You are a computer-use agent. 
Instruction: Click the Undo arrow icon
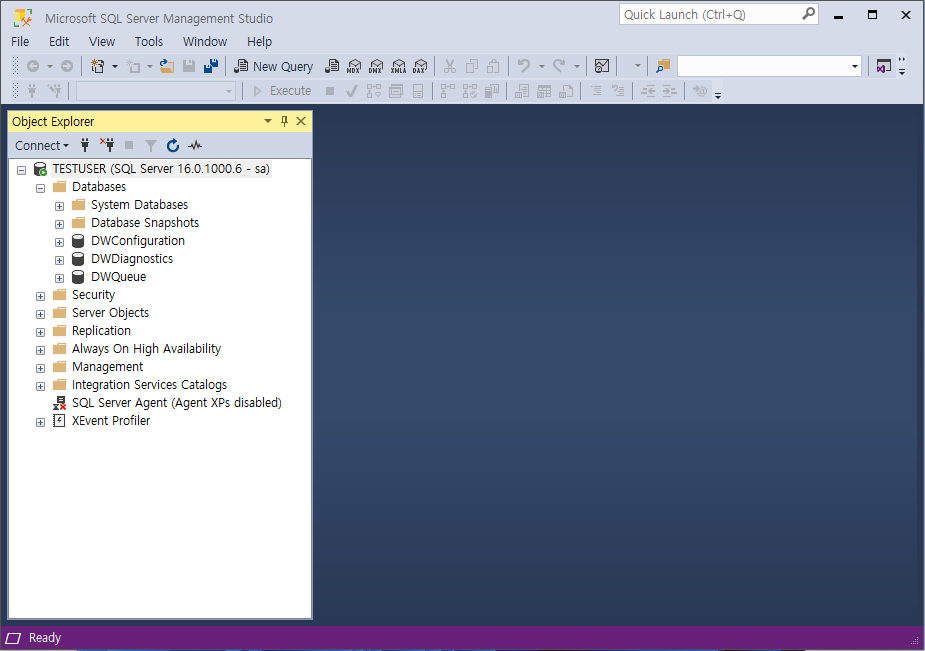click(x=524, y=67)
